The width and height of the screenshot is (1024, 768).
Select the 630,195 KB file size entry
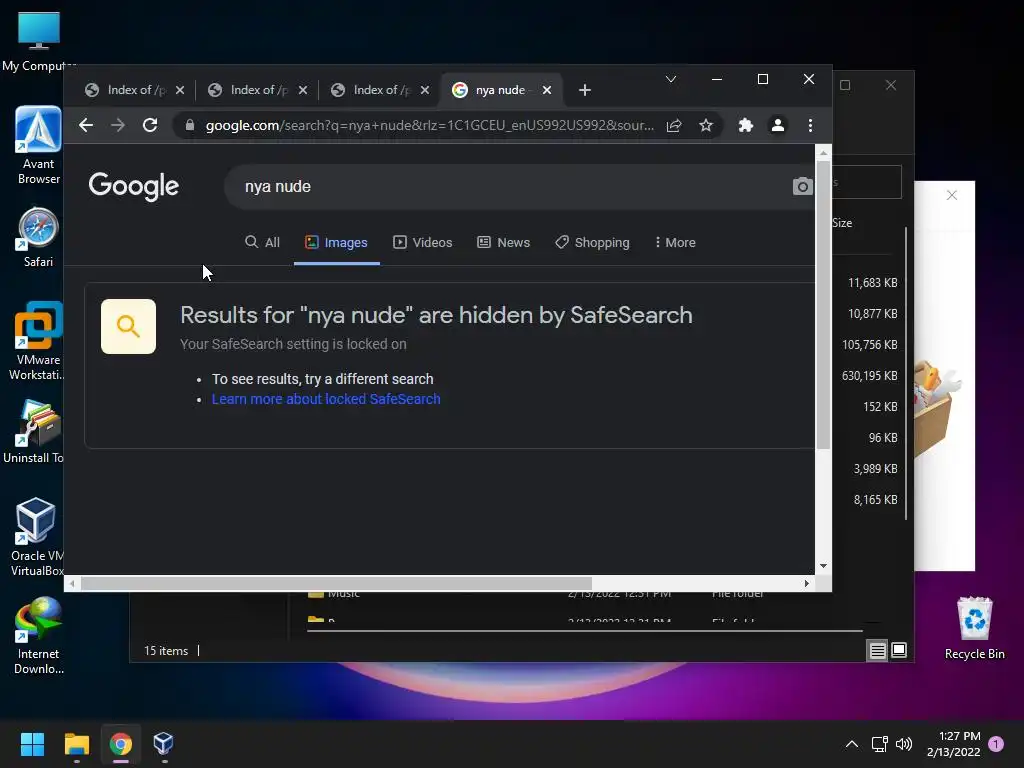pos(870,376)
